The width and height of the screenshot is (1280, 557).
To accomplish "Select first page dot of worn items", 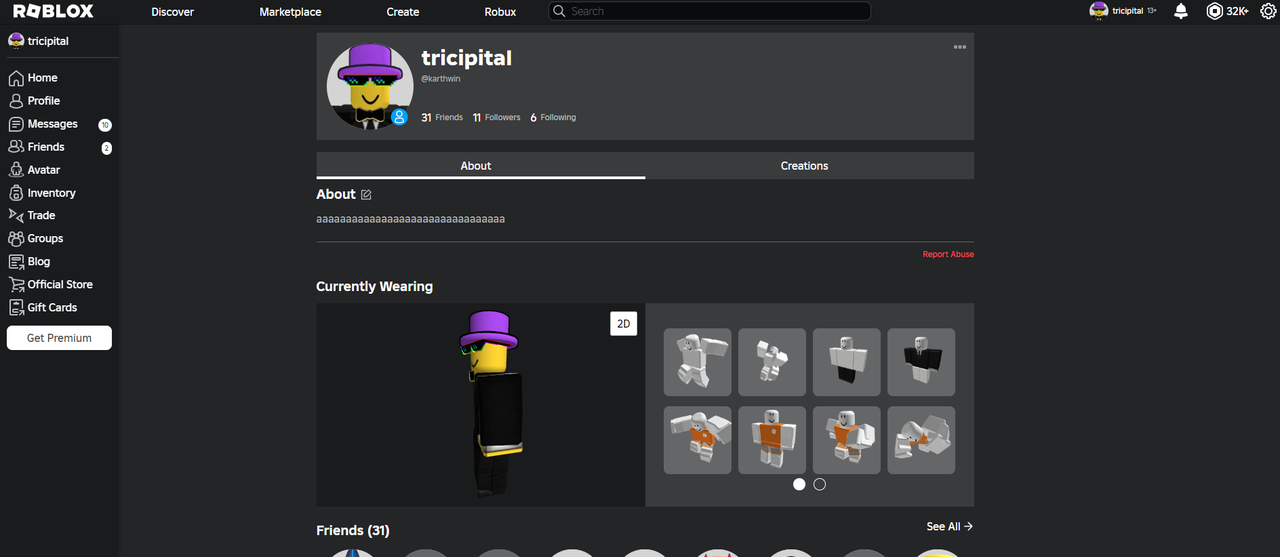I will [x=799, y=484].
